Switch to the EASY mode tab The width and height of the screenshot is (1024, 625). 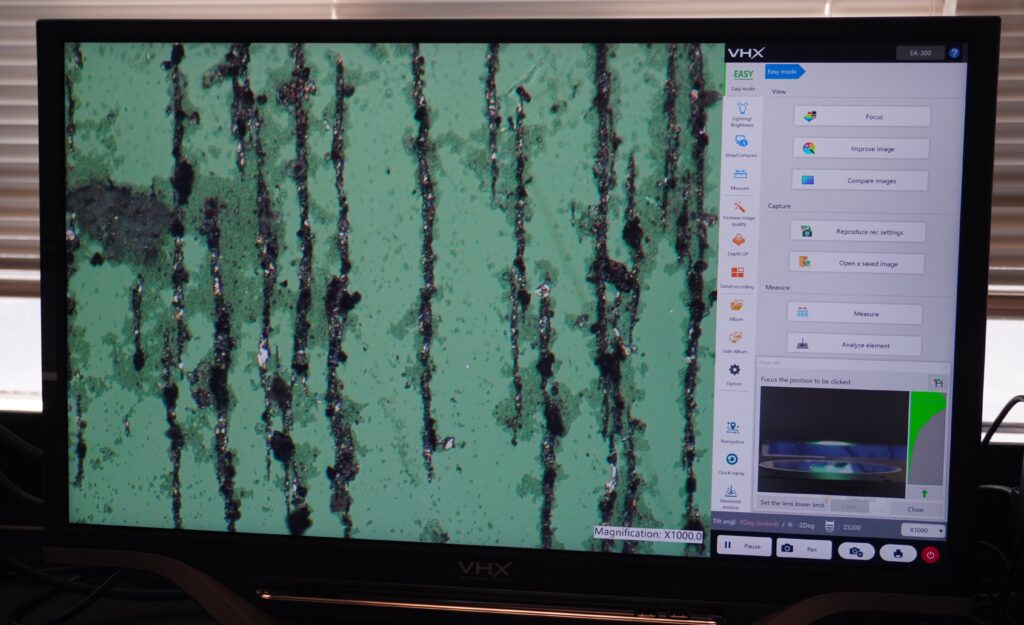[743, 77]
